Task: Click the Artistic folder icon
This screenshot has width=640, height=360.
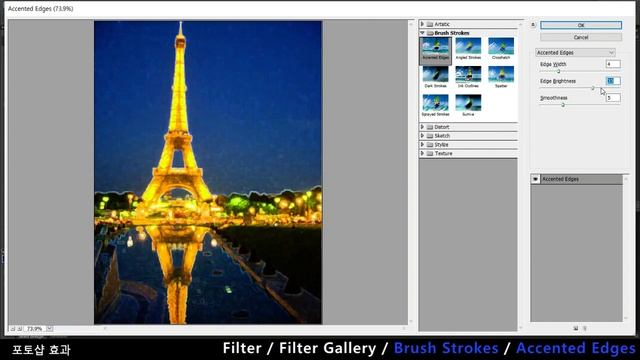Action: point(429,24)
